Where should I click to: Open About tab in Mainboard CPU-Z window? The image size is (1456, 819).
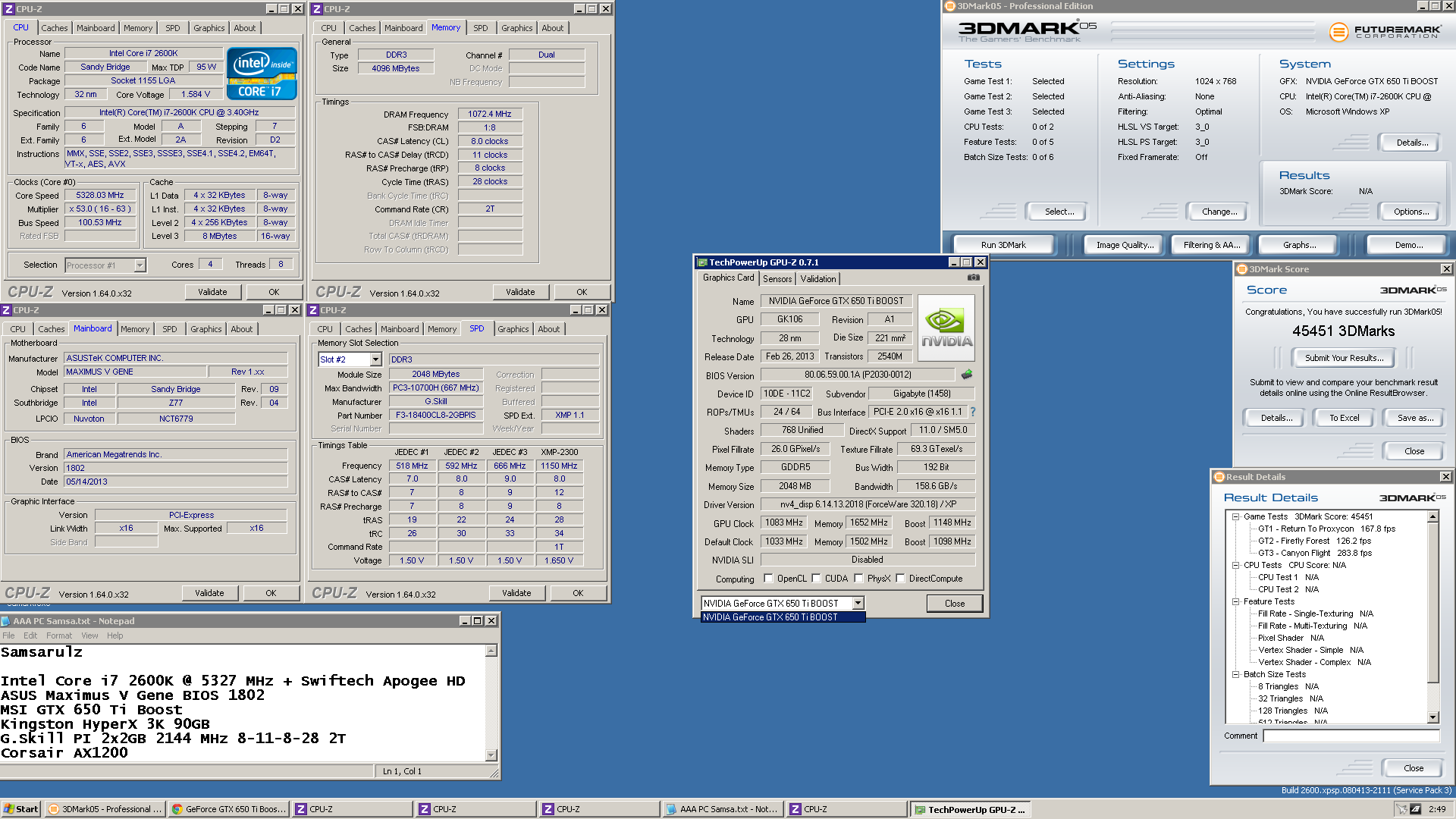point(242,329)
